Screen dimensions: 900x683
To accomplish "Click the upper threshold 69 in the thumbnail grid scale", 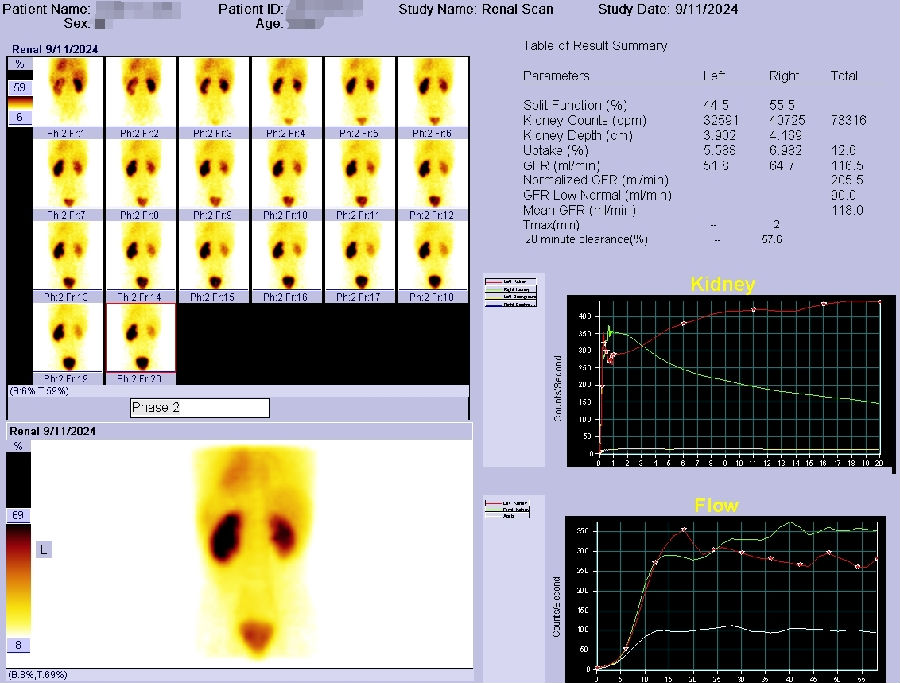I will click(x=17, y=88).
